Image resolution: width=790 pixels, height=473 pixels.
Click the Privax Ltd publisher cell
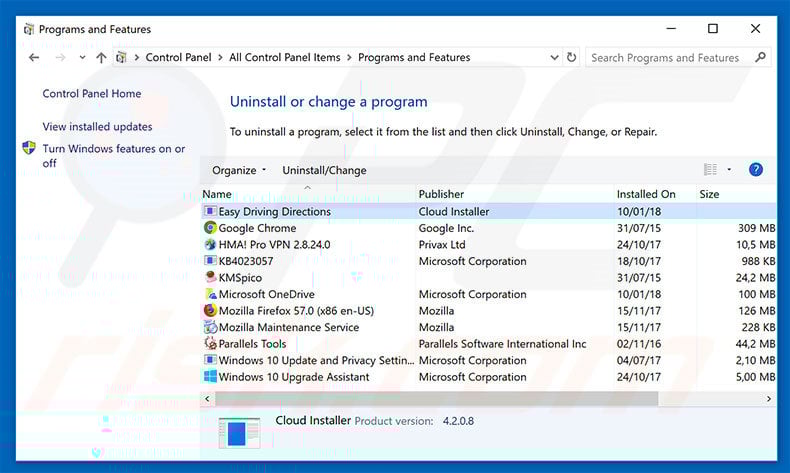(442, 245)
